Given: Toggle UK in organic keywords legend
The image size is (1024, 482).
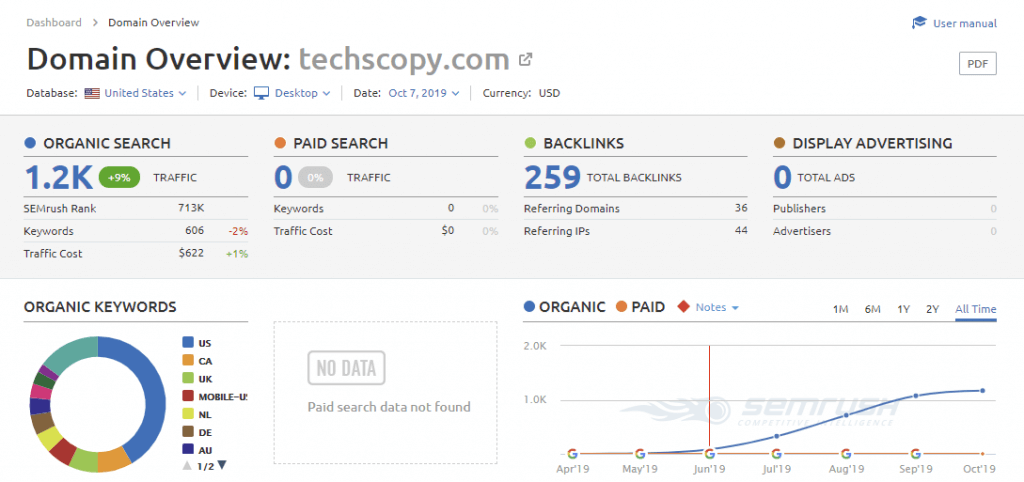Looking at the screenshot, I should point(197,379).
